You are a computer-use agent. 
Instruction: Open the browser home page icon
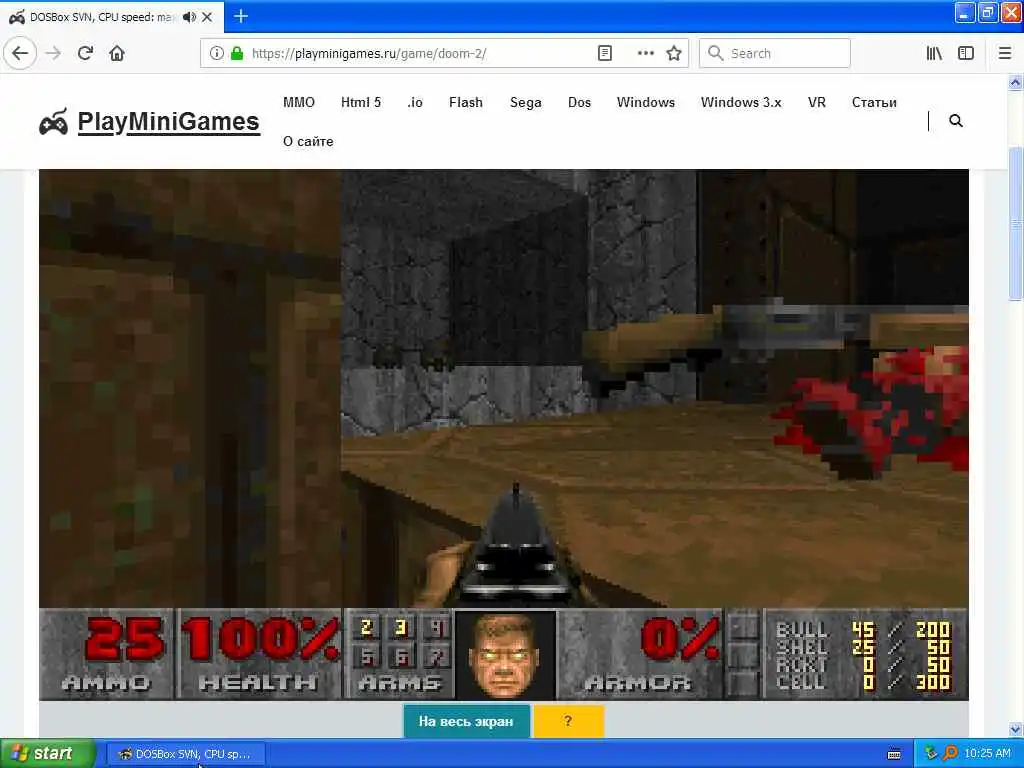(x=117, y=53)
